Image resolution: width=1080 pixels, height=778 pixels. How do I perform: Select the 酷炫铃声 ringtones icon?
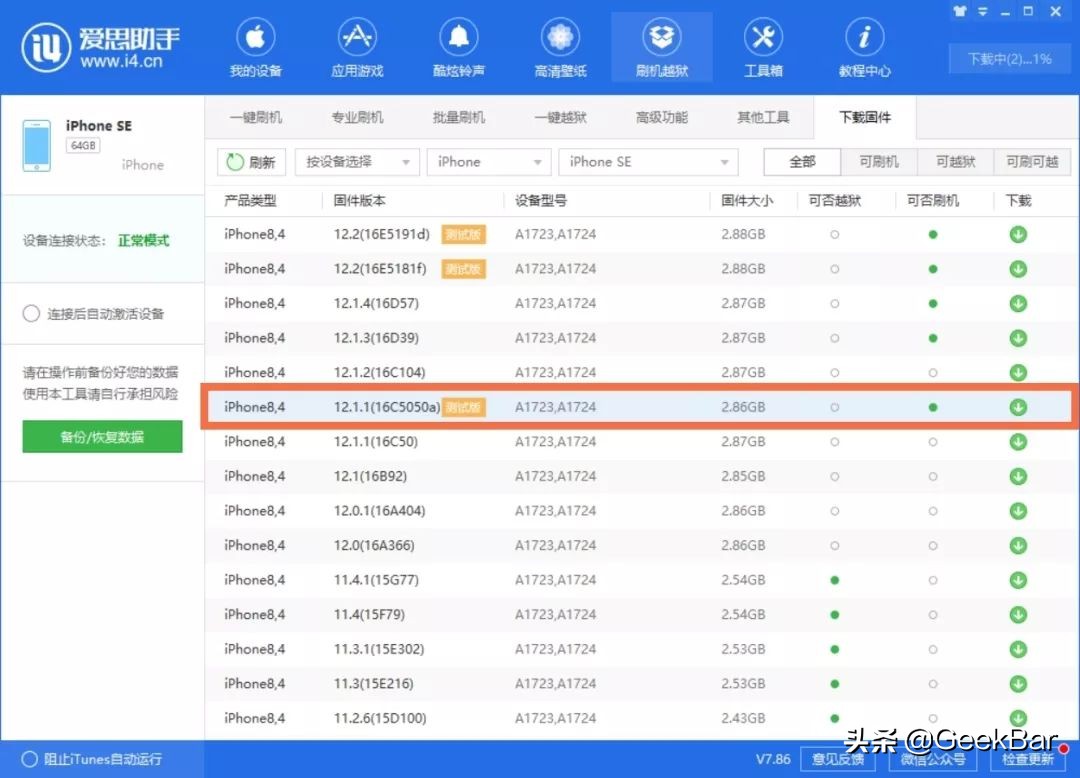pos(458,46)
